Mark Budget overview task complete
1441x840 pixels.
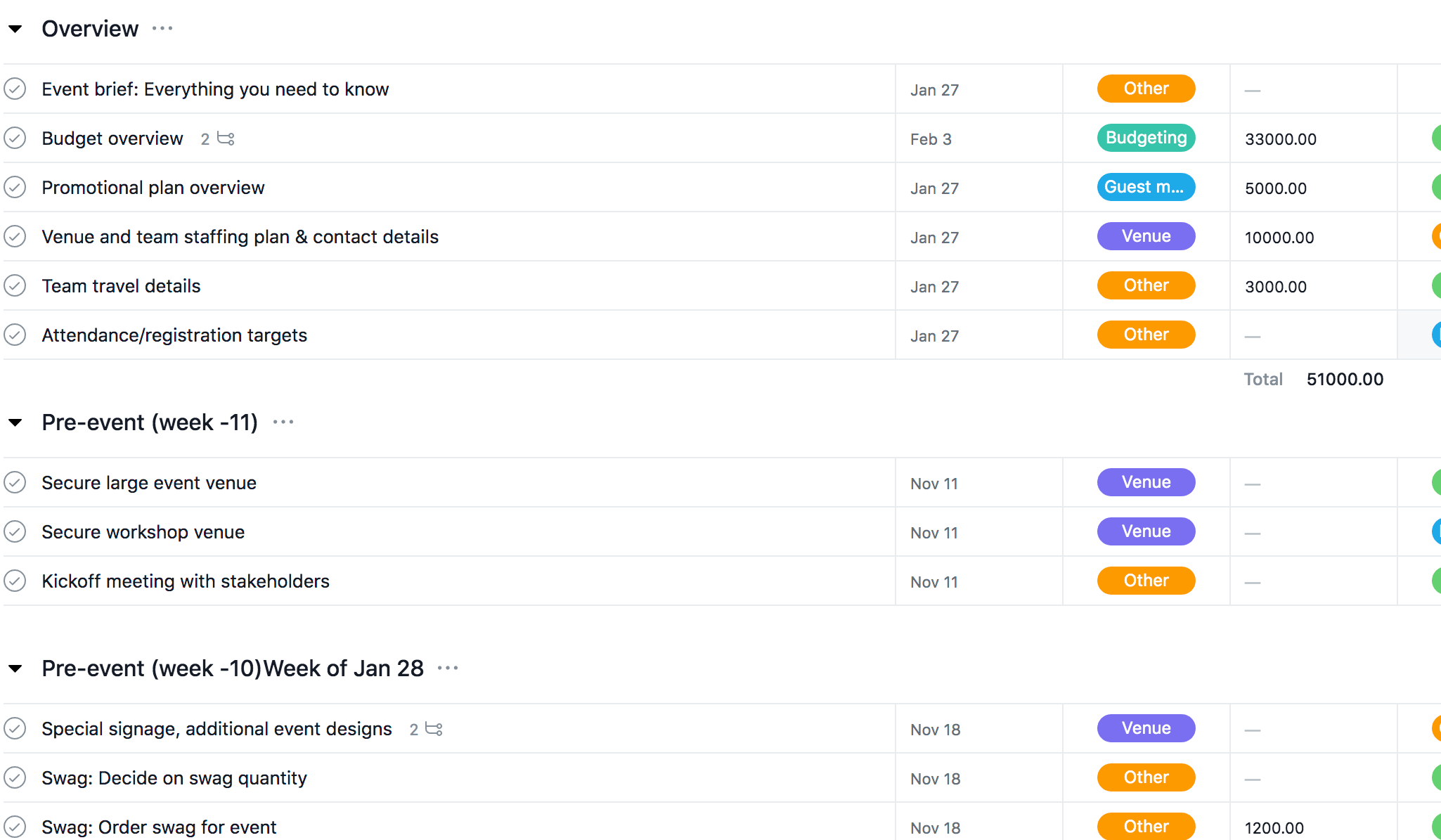15,138
